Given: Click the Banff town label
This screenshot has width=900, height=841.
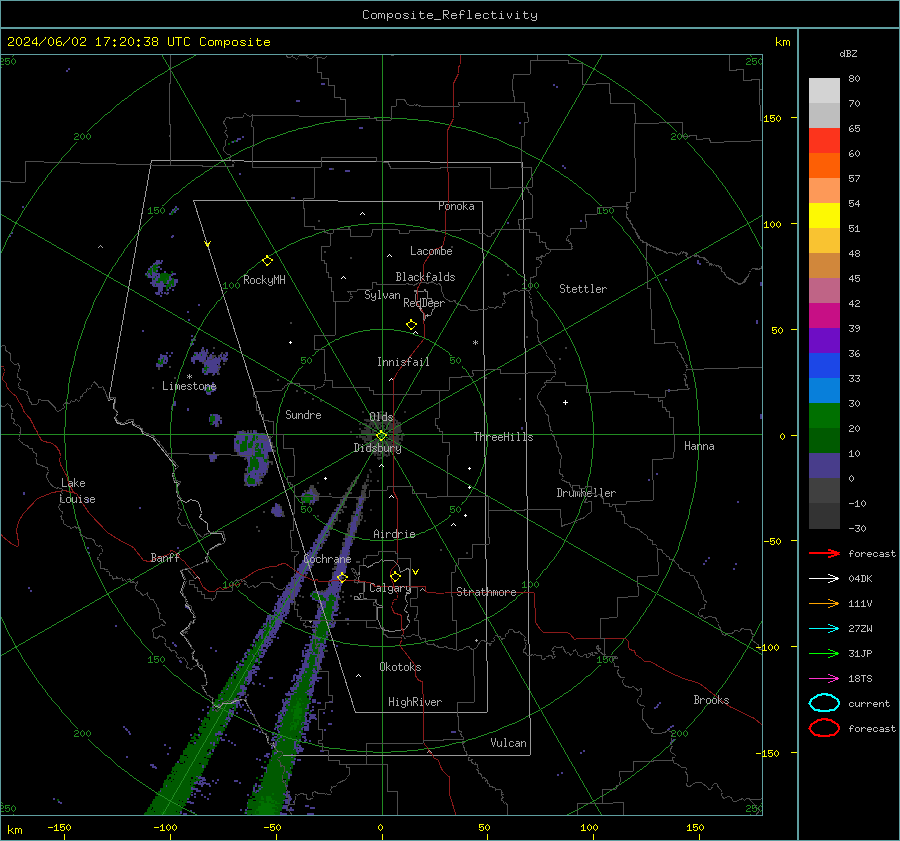Looking at the screenshot, I should coord(165,557).
